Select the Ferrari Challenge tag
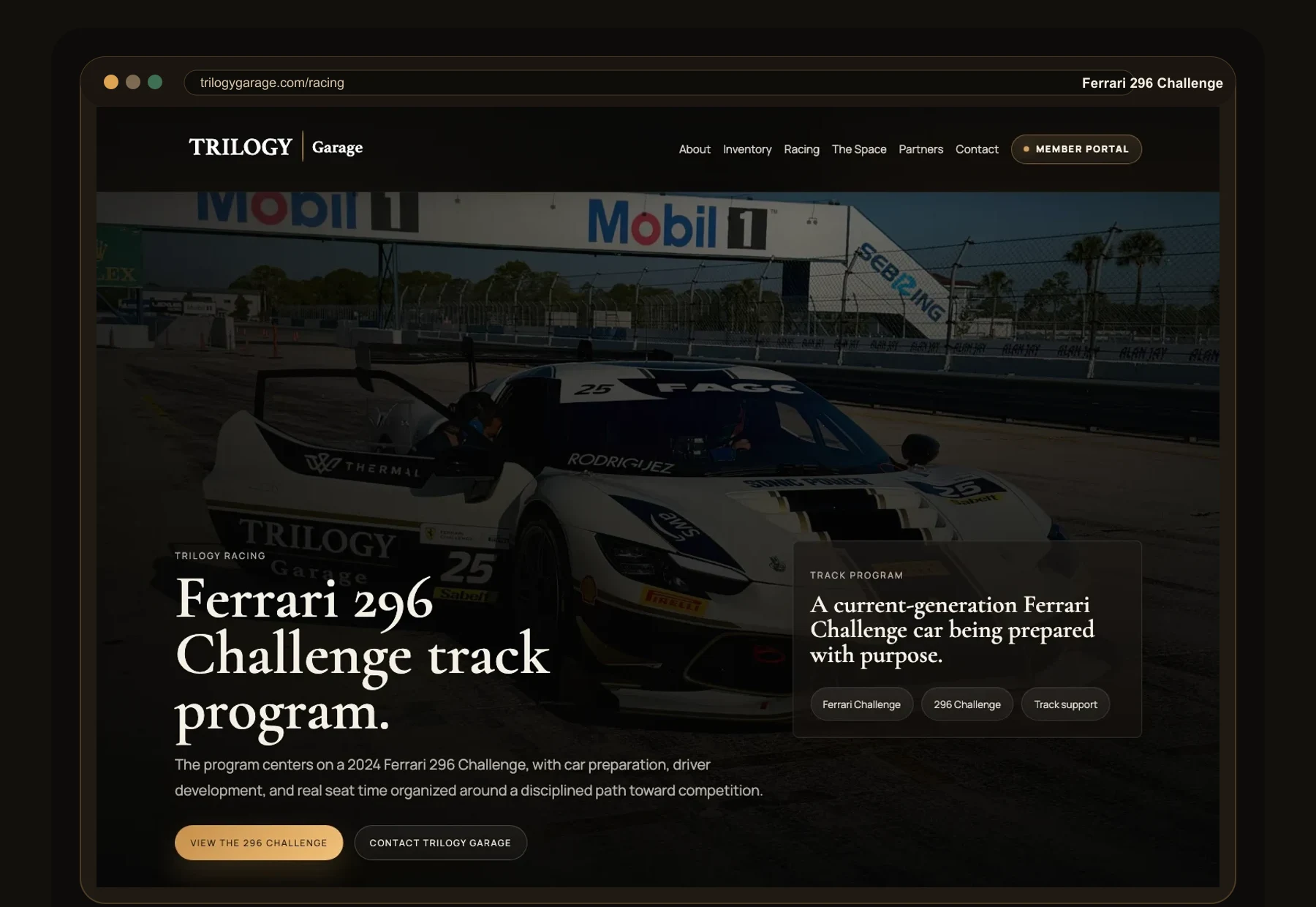Screen dimensions: 1316x907 861,704
